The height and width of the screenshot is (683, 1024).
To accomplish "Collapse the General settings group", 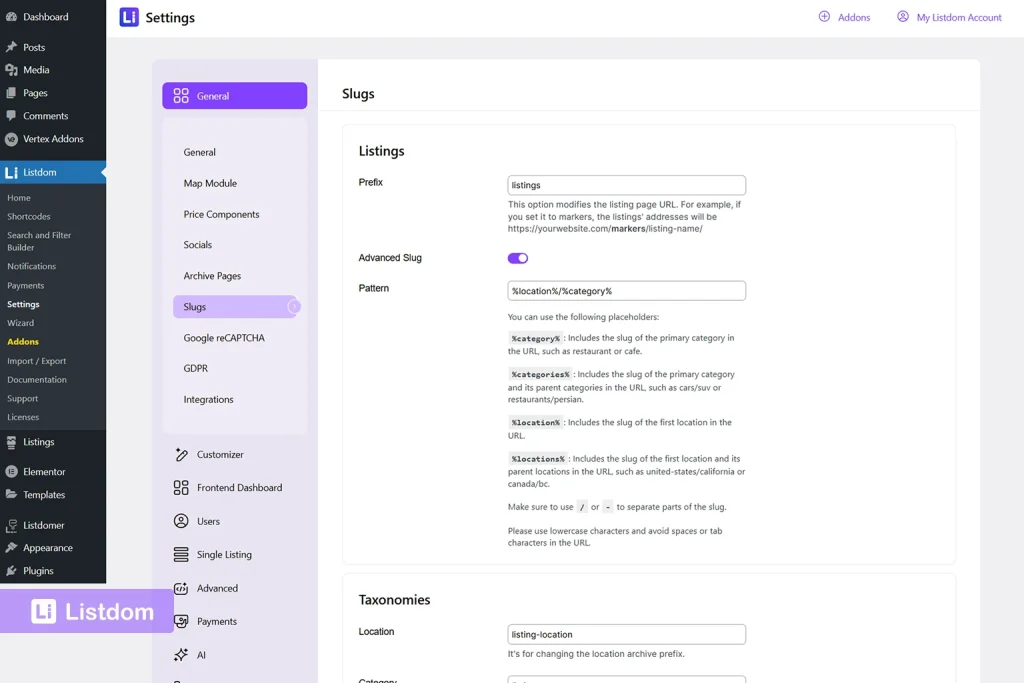I will click(234, 96).
